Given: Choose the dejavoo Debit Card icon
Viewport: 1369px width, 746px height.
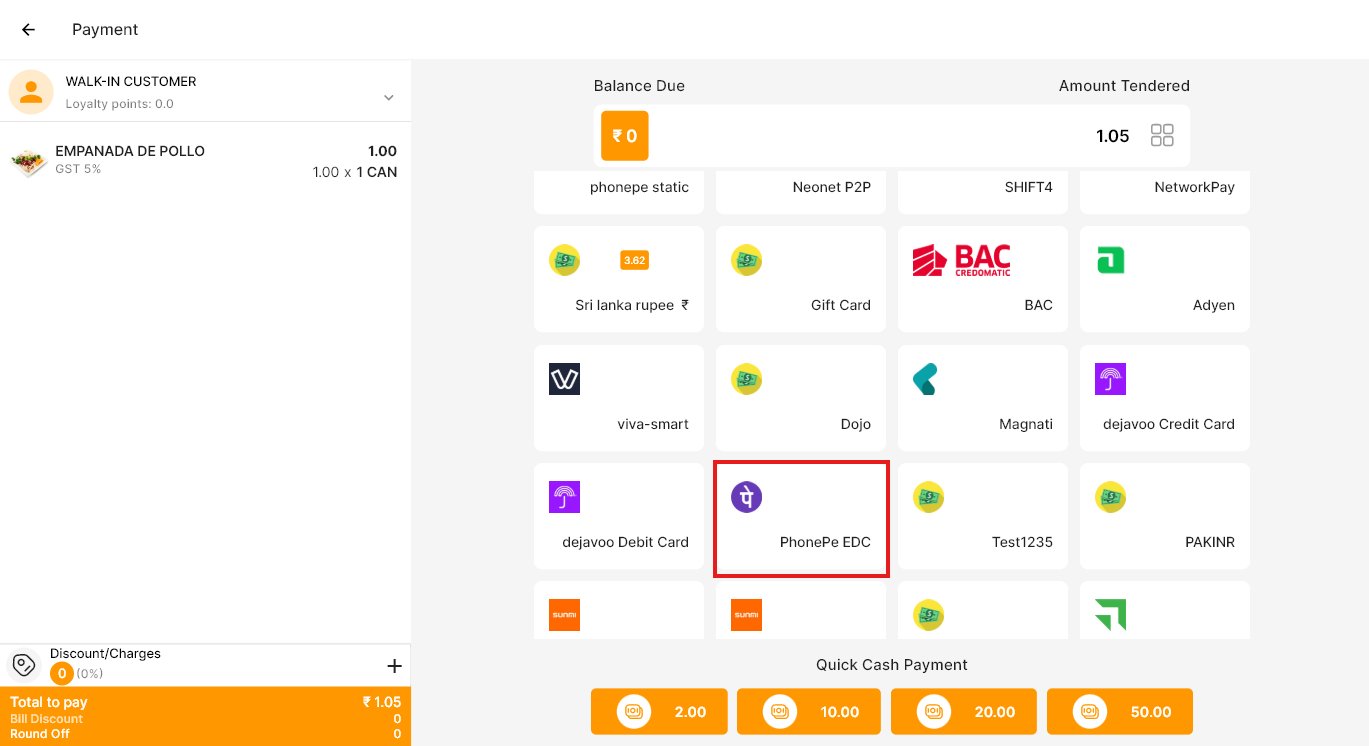Looking at the screenshot, I should (x=564, y=497).
